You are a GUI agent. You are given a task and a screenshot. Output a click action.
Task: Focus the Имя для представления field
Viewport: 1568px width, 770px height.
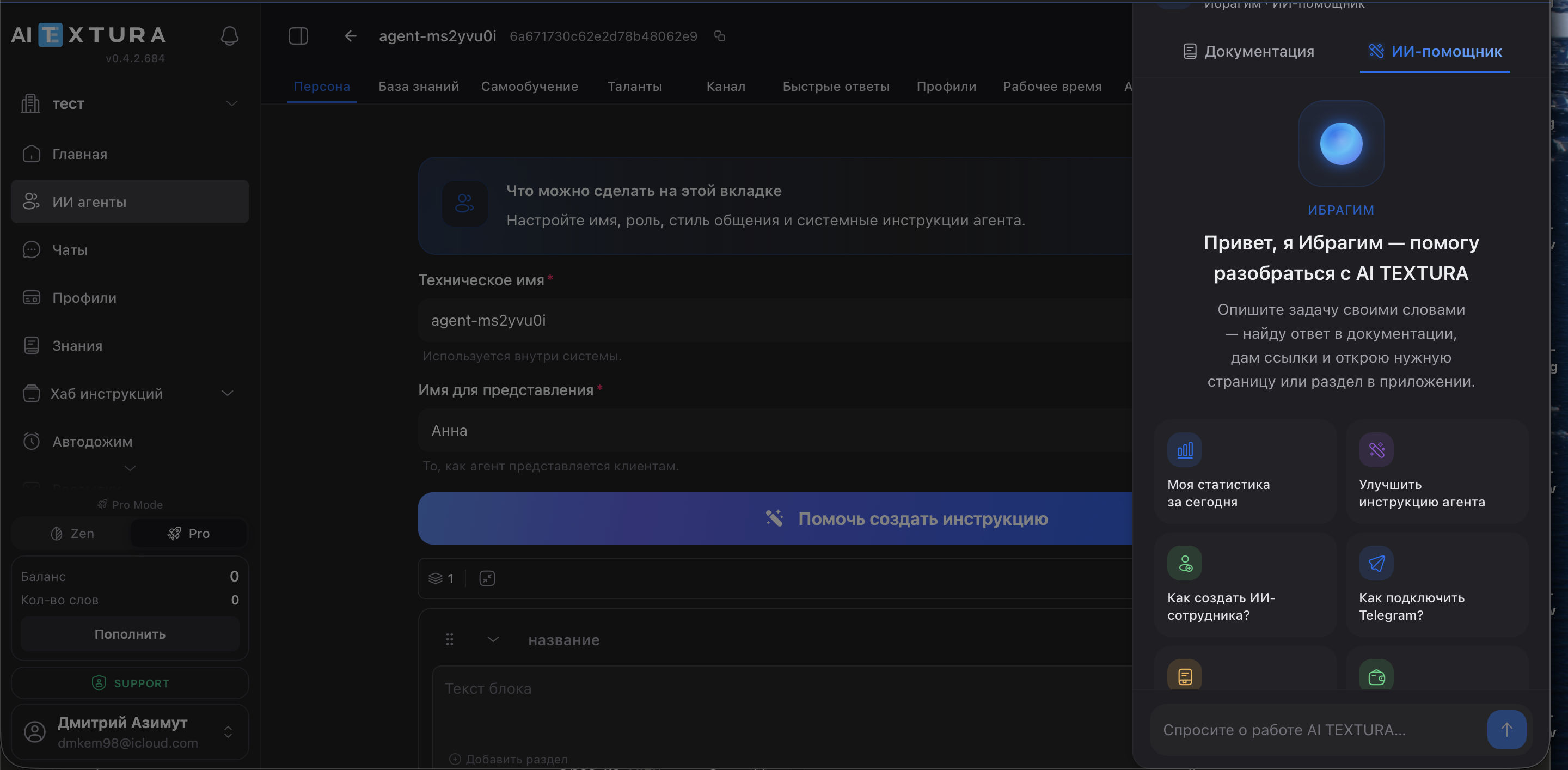[x=775, y=430]
